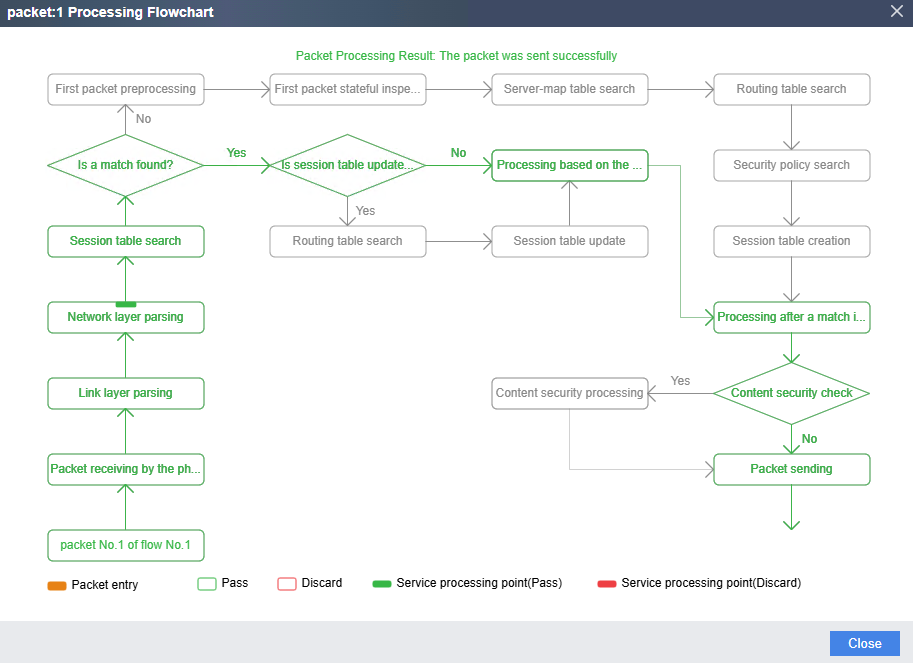Select the 'Server-map table search' node
Screen dimensions: 913x663
tap(570, 89)
